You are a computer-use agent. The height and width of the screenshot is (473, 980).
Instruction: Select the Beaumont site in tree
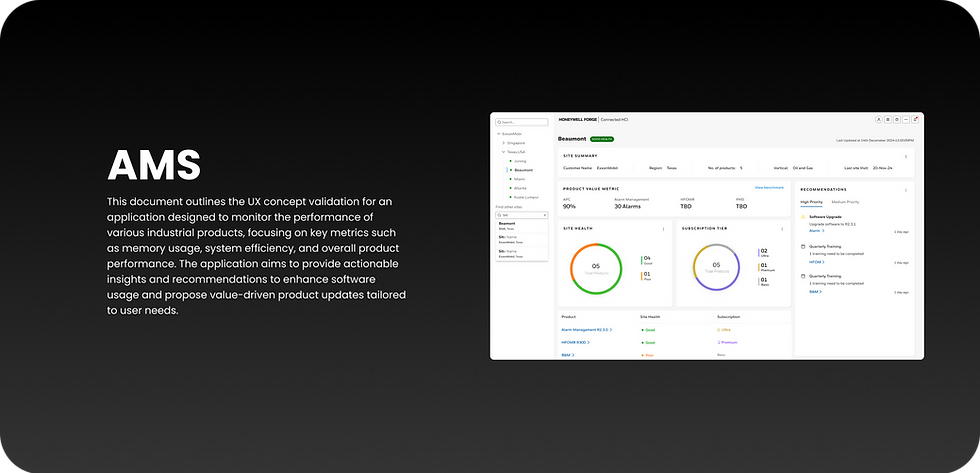click(x=522, y=170)
